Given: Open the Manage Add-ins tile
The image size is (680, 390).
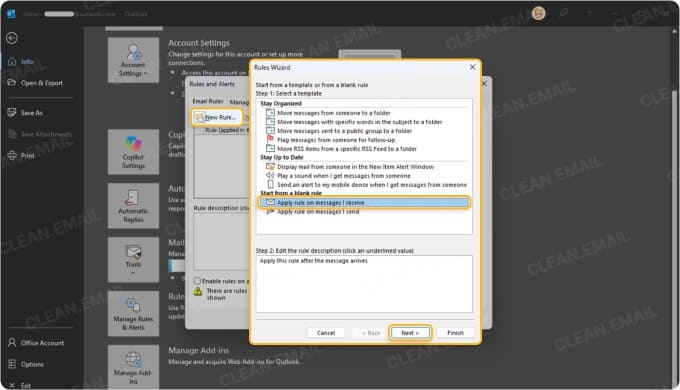Looking at the screenshot, I should tap(133, 367).
